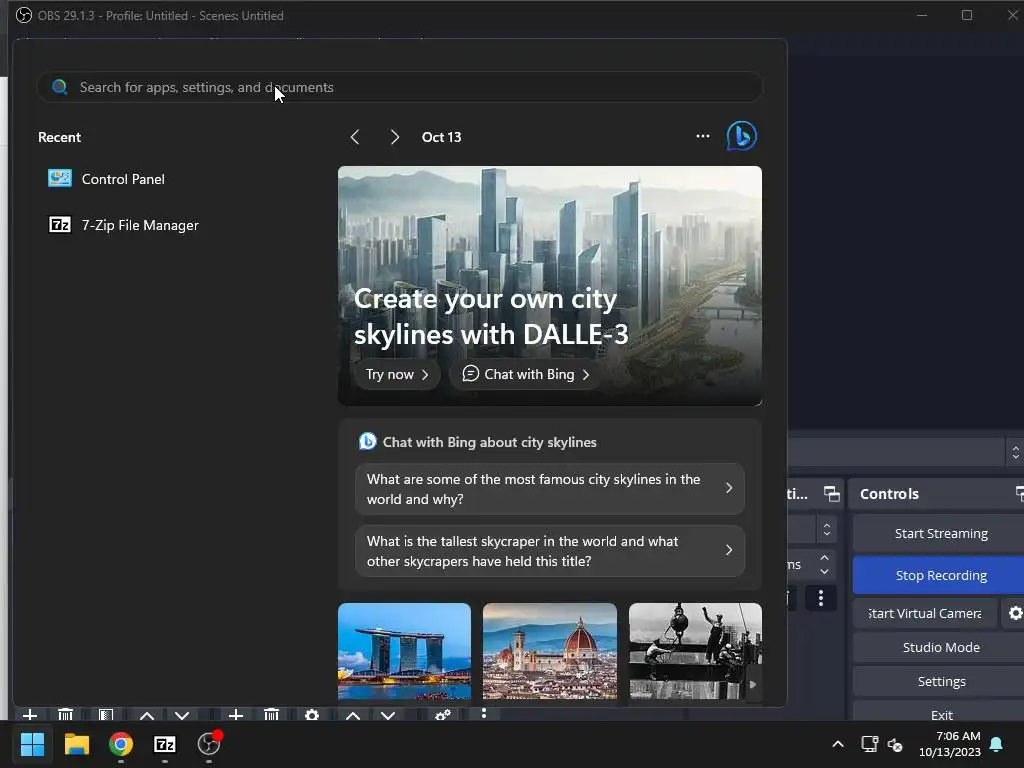Open source properties gear in OBS toolbar
The width and height of the screenshot is (1024, 768).
click(312, 715)
